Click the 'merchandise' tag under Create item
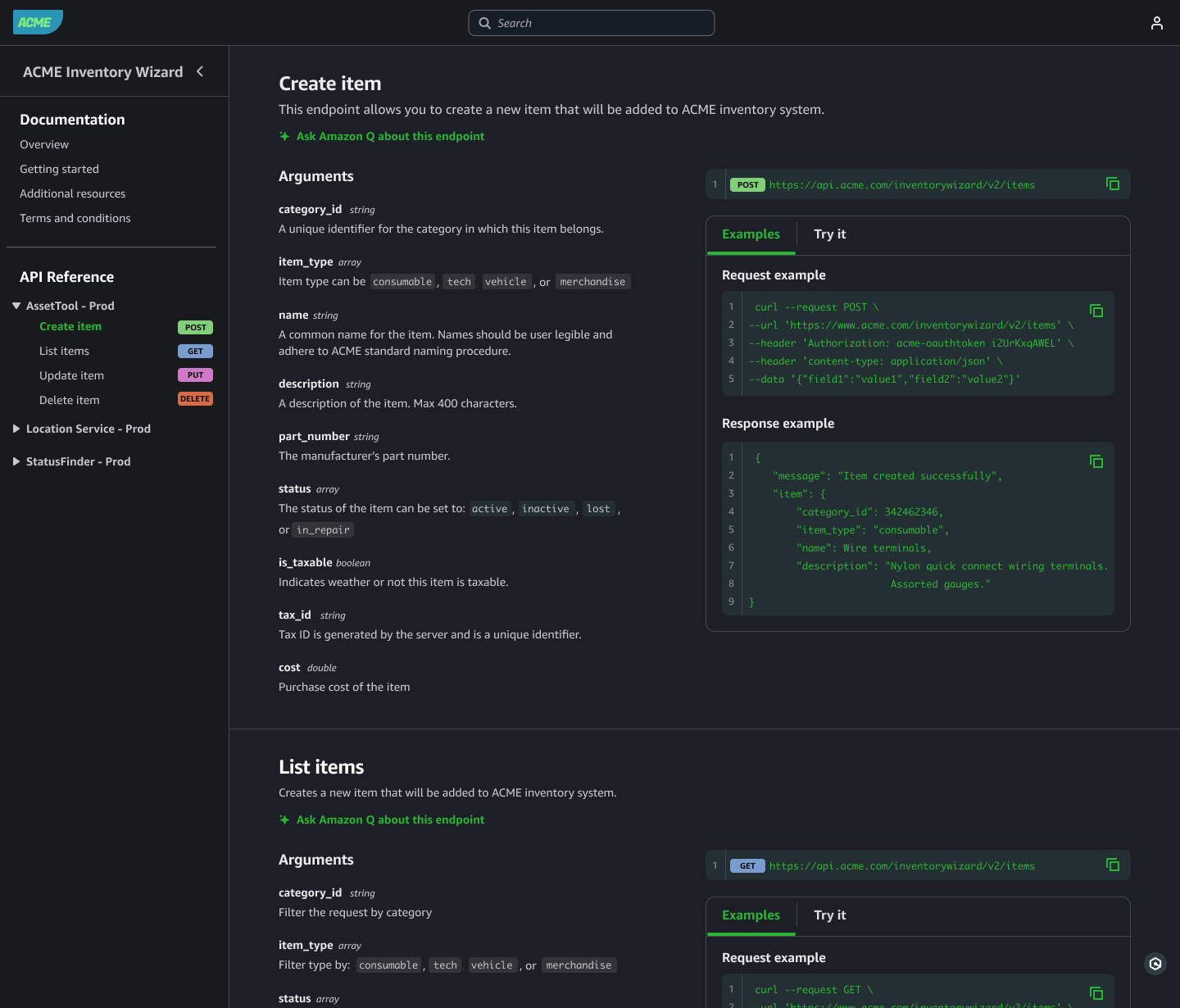 [x=592, y=282]
